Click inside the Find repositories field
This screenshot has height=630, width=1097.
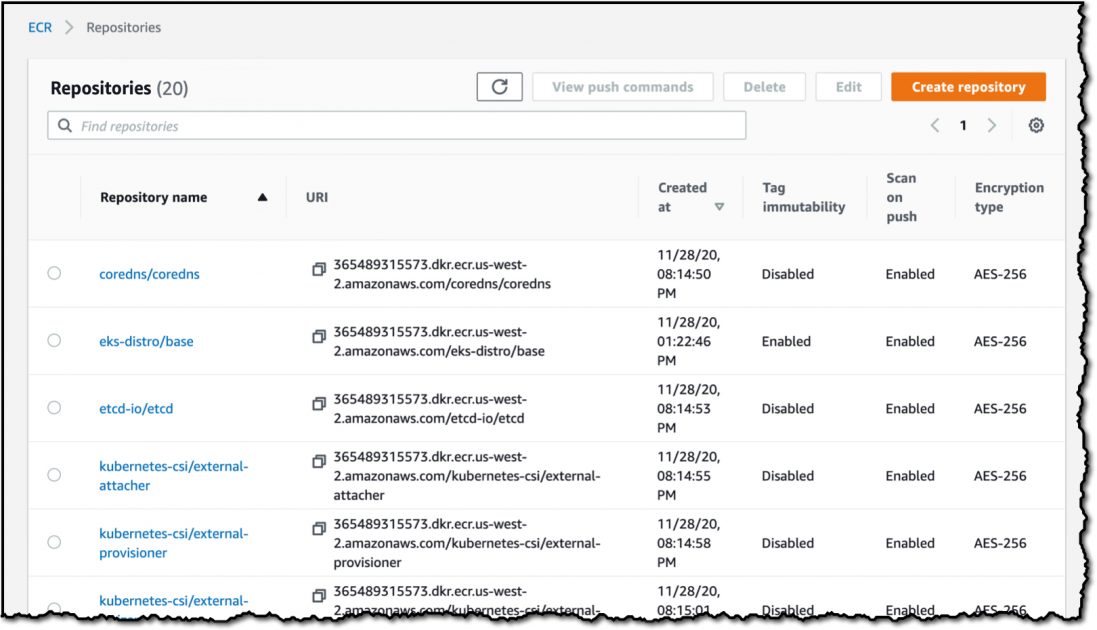pos(300,125)
